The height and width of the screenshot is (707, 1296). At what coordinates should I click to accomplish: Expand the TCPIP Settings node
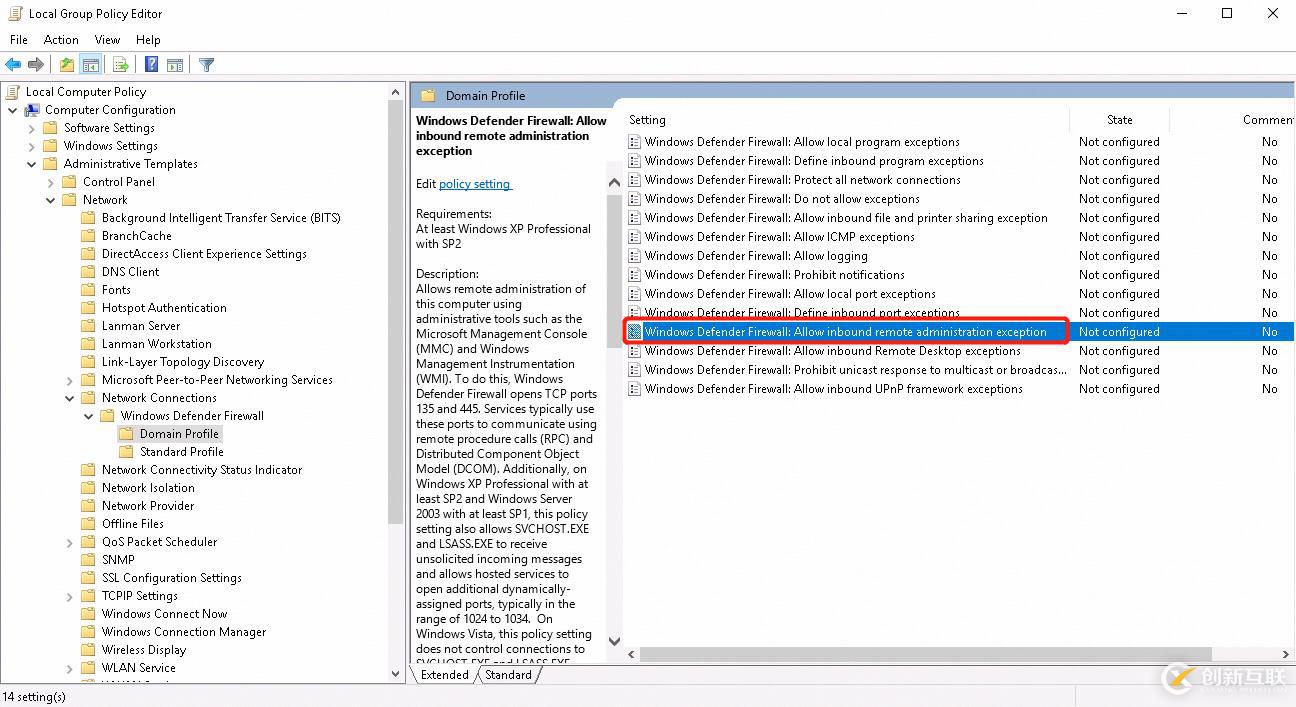(x=68, y=595)
